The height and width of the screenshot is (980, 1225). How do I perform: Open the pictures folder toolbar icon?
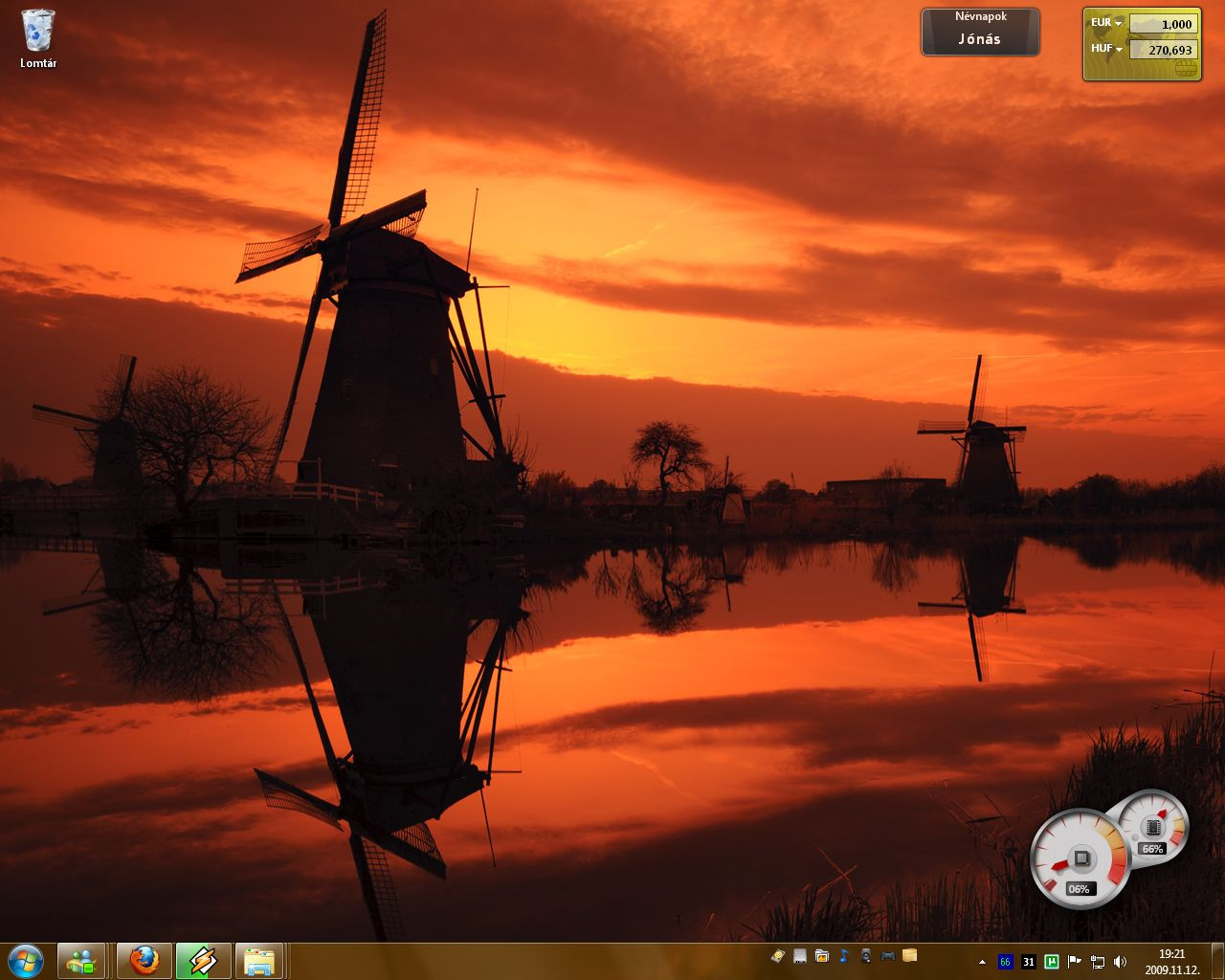[822, 955]
